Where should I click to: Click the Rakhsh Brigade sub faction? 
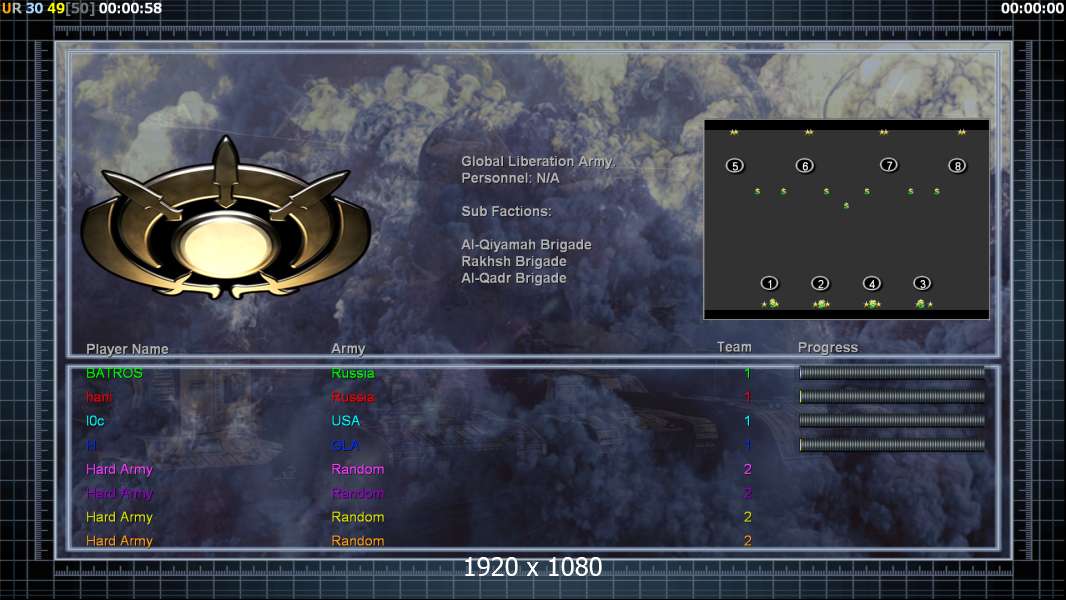pyautogui.click(x=514, y=262)
